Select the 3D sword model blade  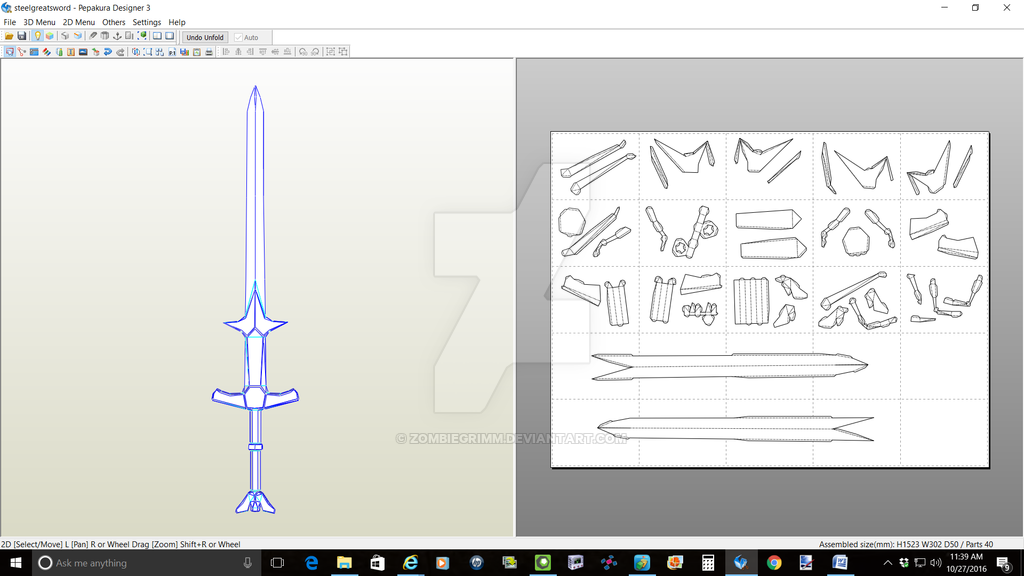click(x=255, y=196)
